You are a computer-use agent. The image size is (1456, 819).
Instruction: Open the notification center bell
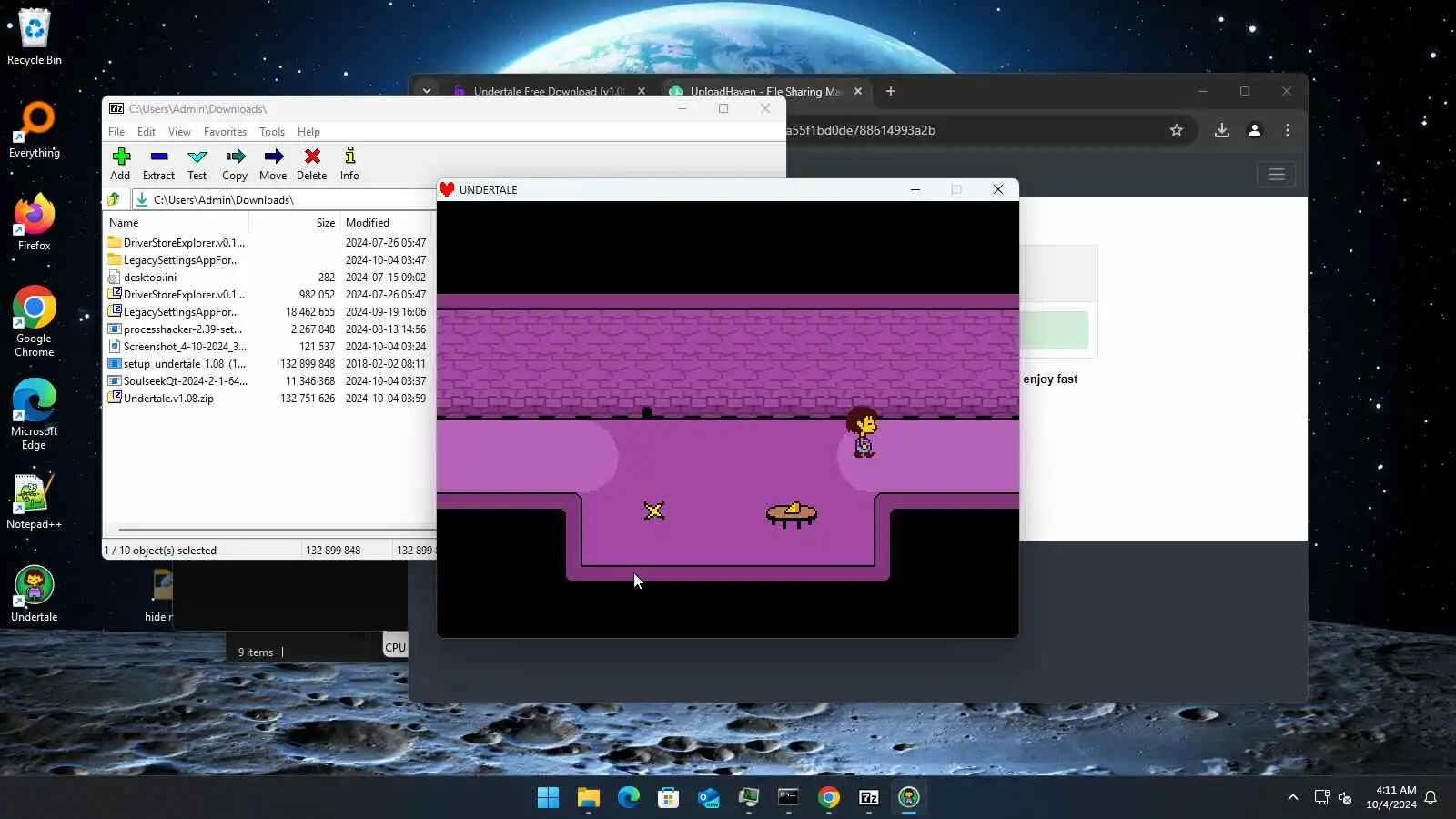pyautogui.click(x=1431, y=798)
